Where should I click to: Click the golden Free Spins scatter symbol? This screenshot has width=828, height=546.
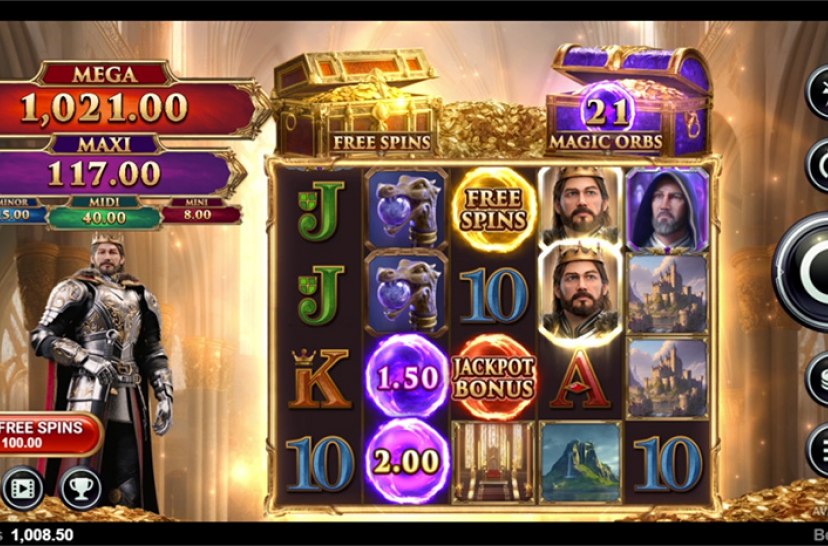tap(494, 210)
